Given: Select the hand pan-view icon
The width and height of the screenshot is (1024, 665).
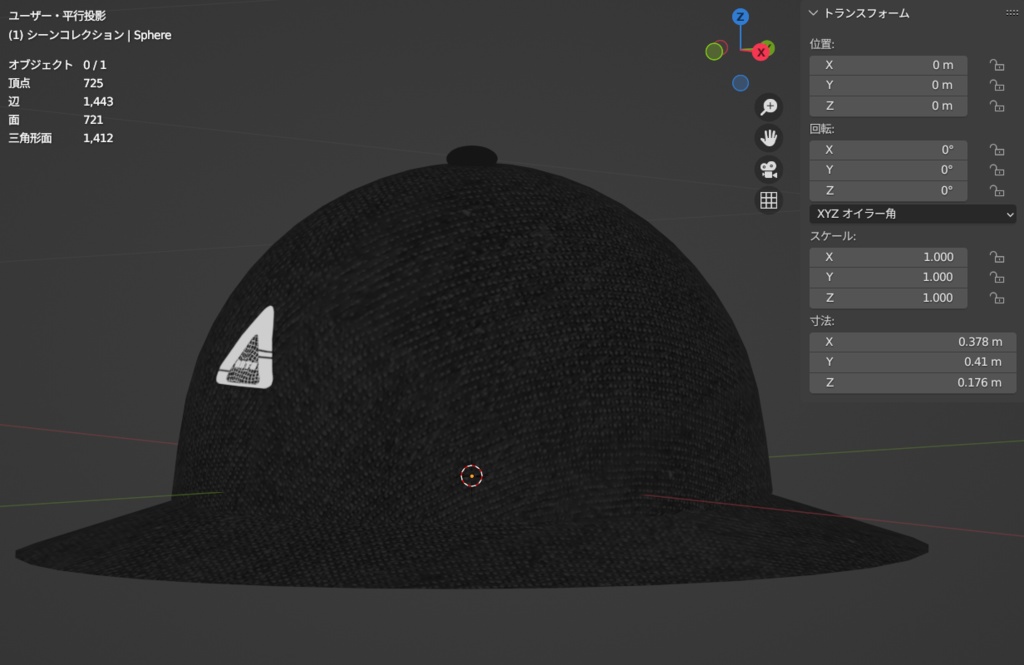Looking at the screenshot, I should coord(767,137).
